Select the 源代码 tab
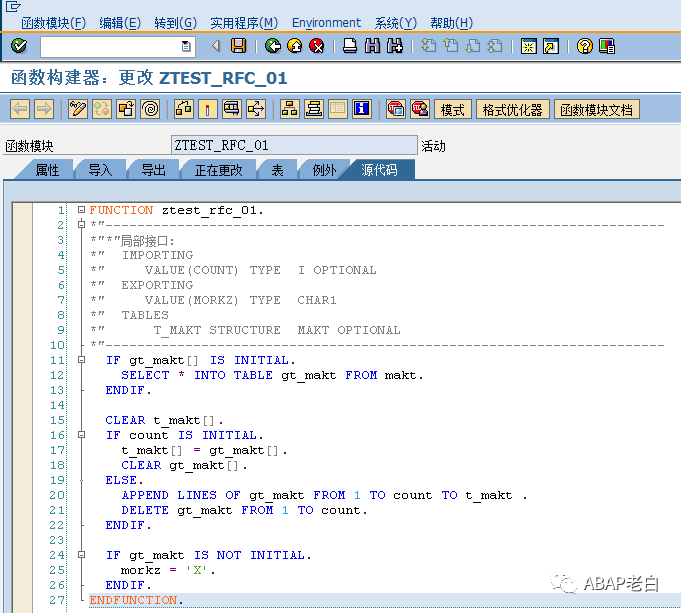 (x=379, y=170)
